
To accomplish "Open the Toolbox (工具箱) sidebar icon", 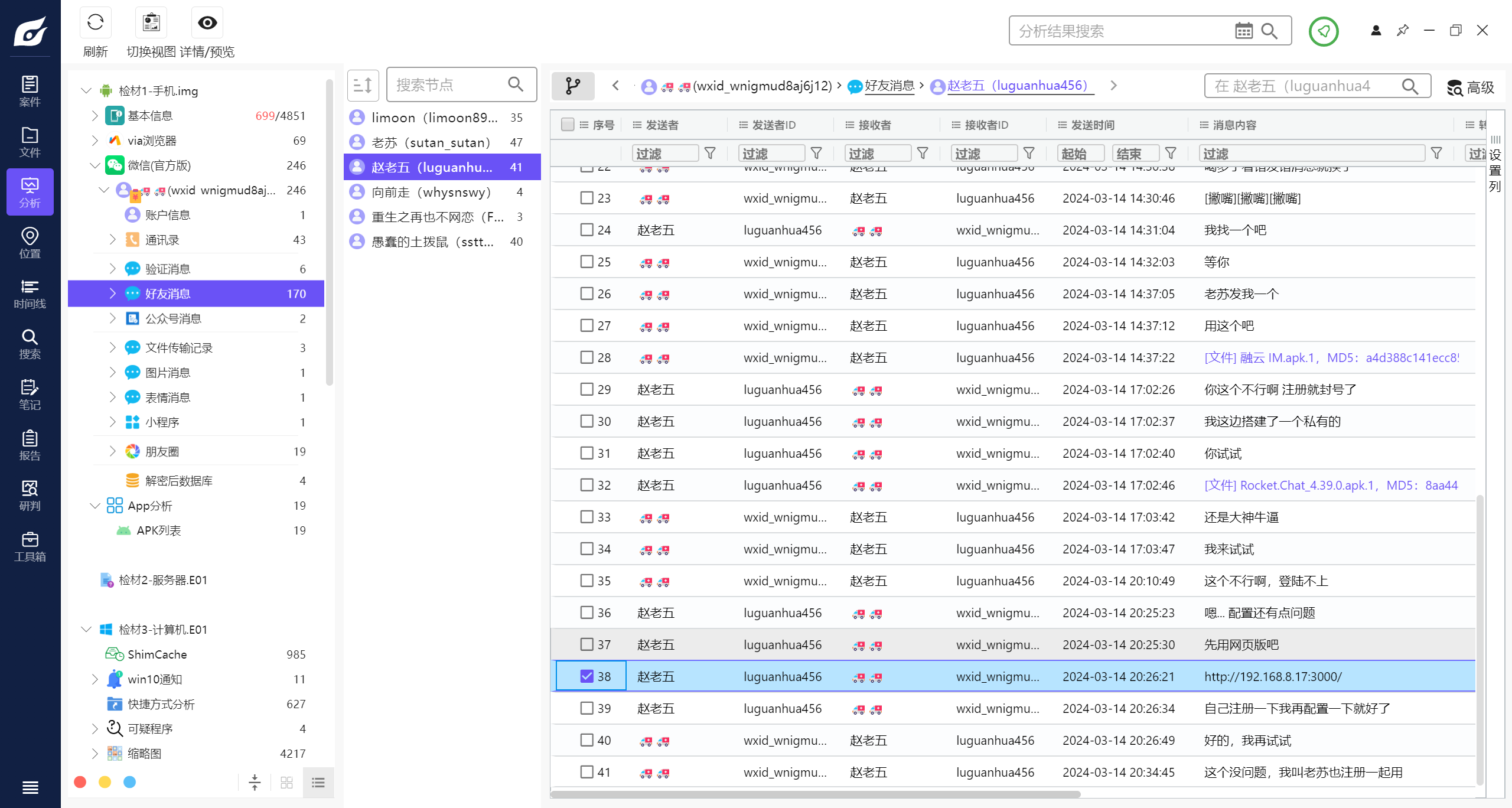I will pos(30,546).
